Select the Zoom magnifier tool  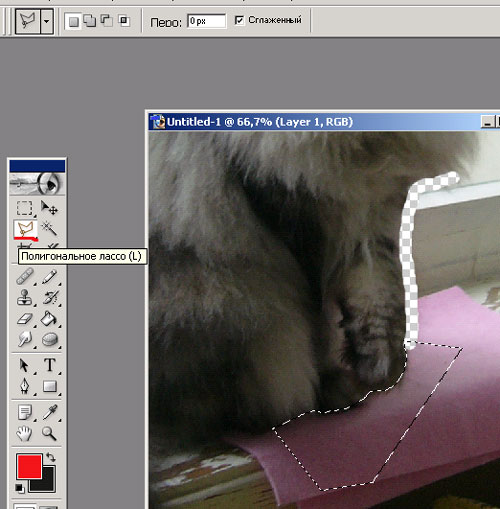(x=49, y=434)
